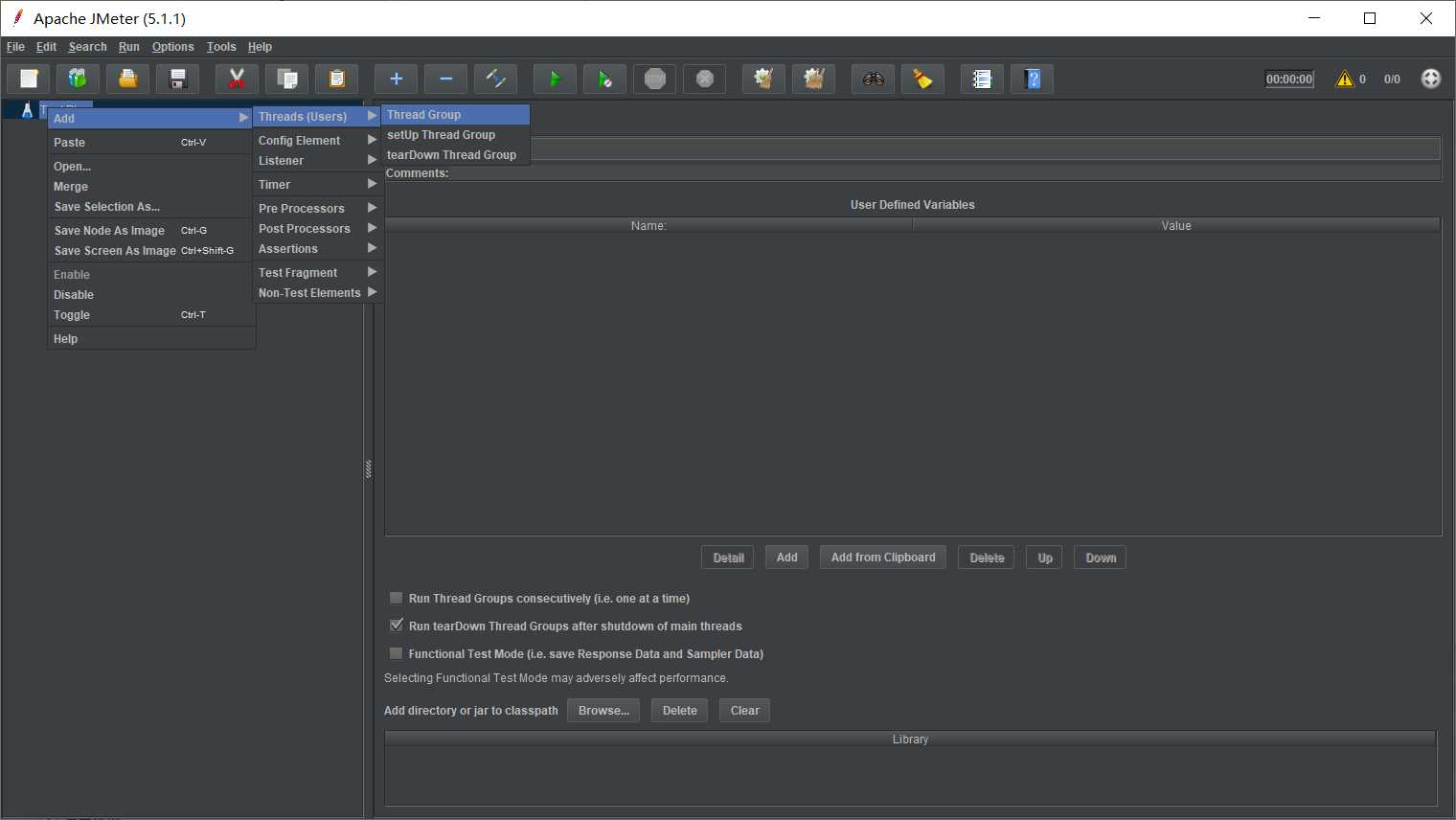Start the test with the green play icon

[555, 79]
